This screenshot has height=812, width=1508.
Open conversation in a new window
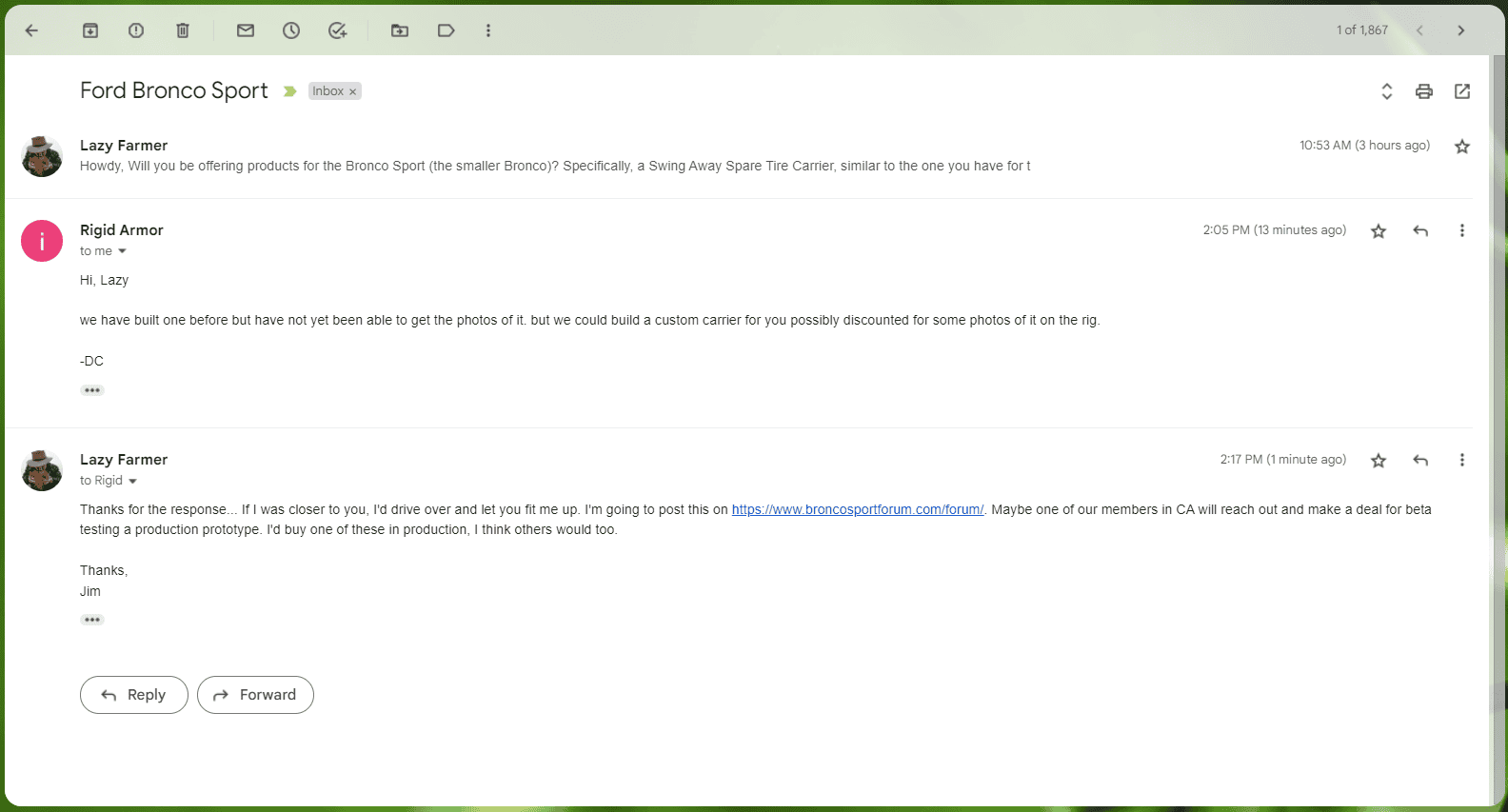[x=1462, y=91]
